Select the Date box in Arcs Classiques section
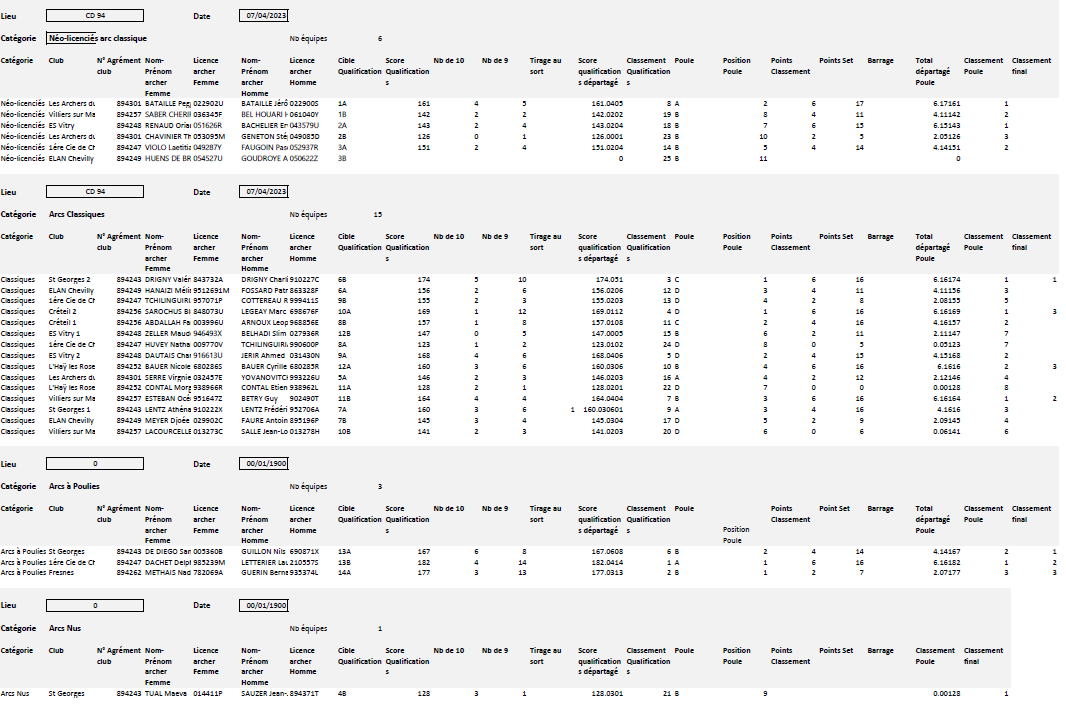1066x727 pixels. pos(264,191)
